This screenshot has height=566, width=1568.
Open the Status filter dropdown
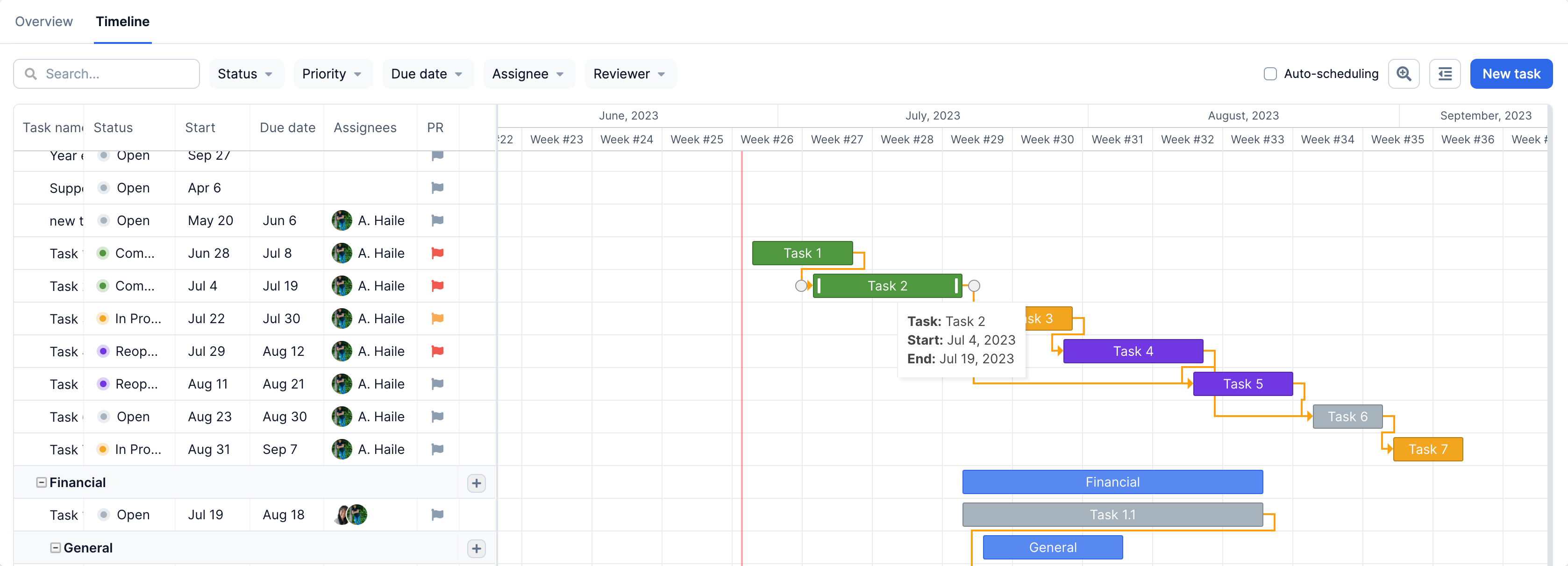pyautogui.click(x=246, y=74)
